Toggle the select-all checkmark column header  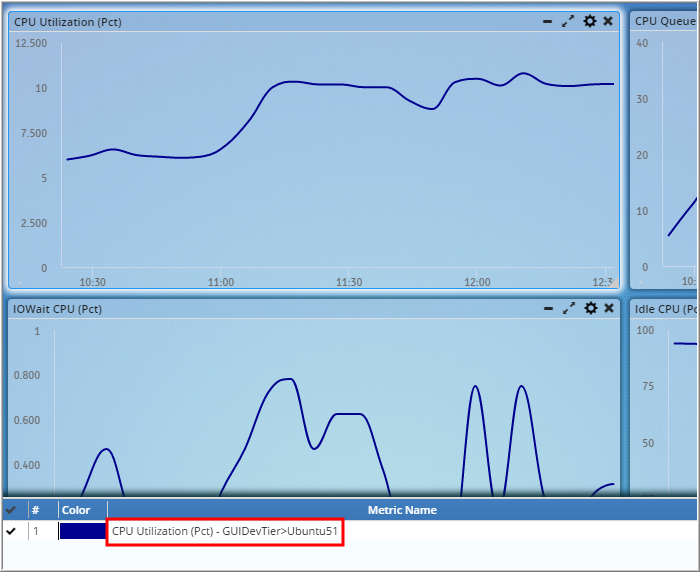point(11,510)
